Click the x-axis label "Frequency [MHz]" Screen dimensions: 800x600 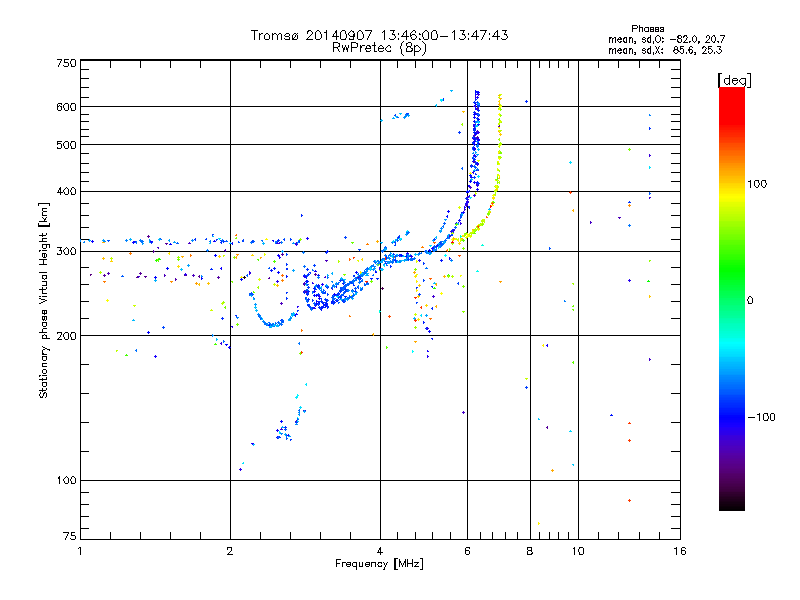[x=379, y=564]
